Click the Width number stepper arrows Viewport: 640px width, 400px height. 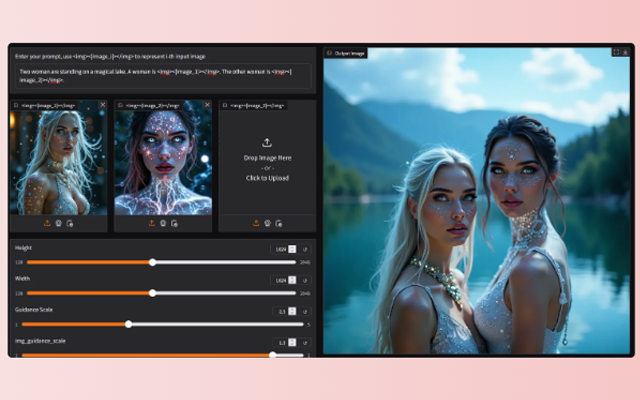(x=292, y=280)
